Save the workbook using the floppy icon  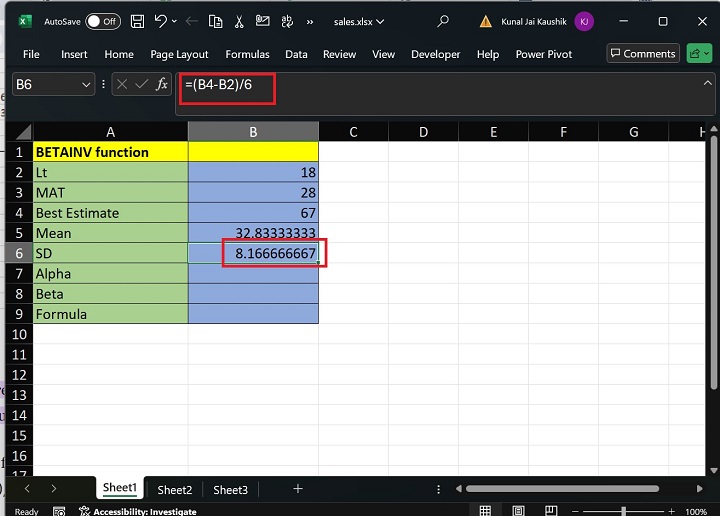coord(137,21)
